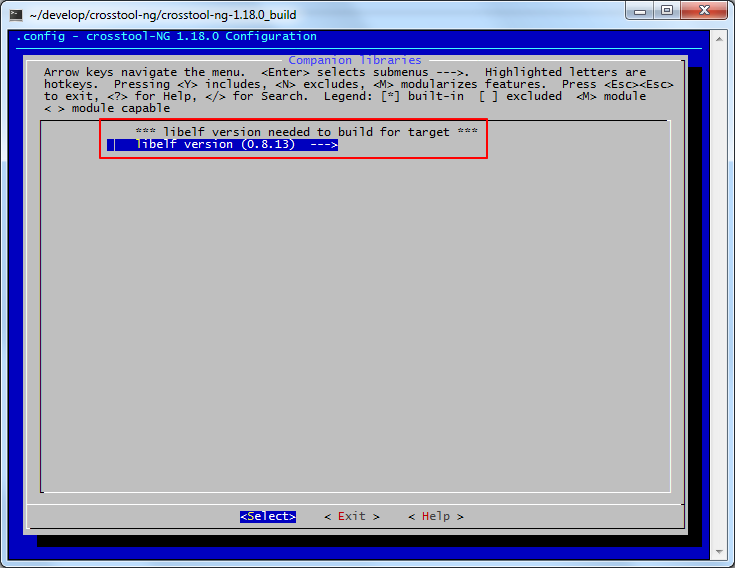
Task: Maximize the terminal window
Action: [x=667, y=11]
